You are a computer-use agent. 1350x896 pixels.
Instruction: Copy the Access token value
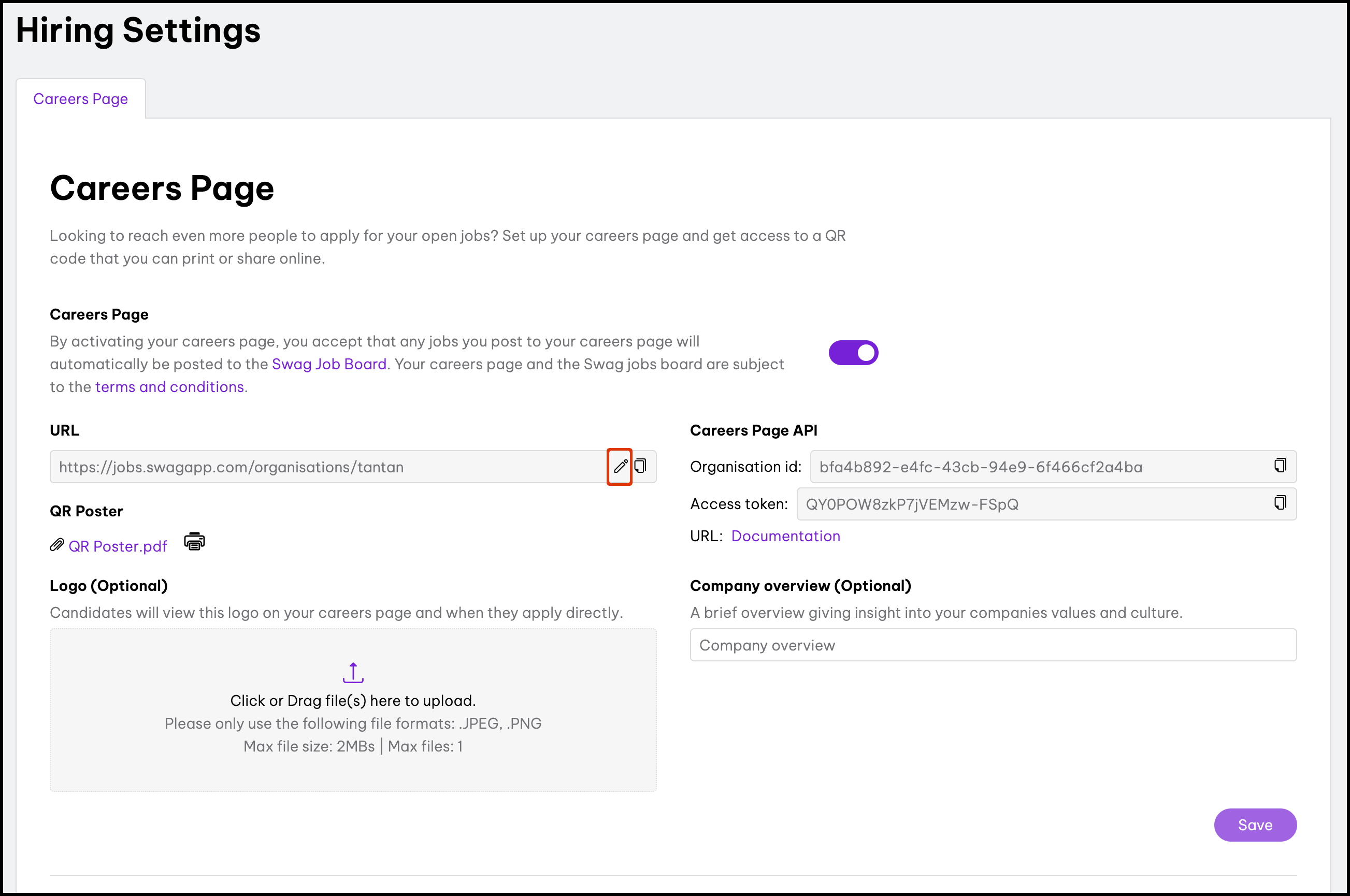pos(1280,502)
